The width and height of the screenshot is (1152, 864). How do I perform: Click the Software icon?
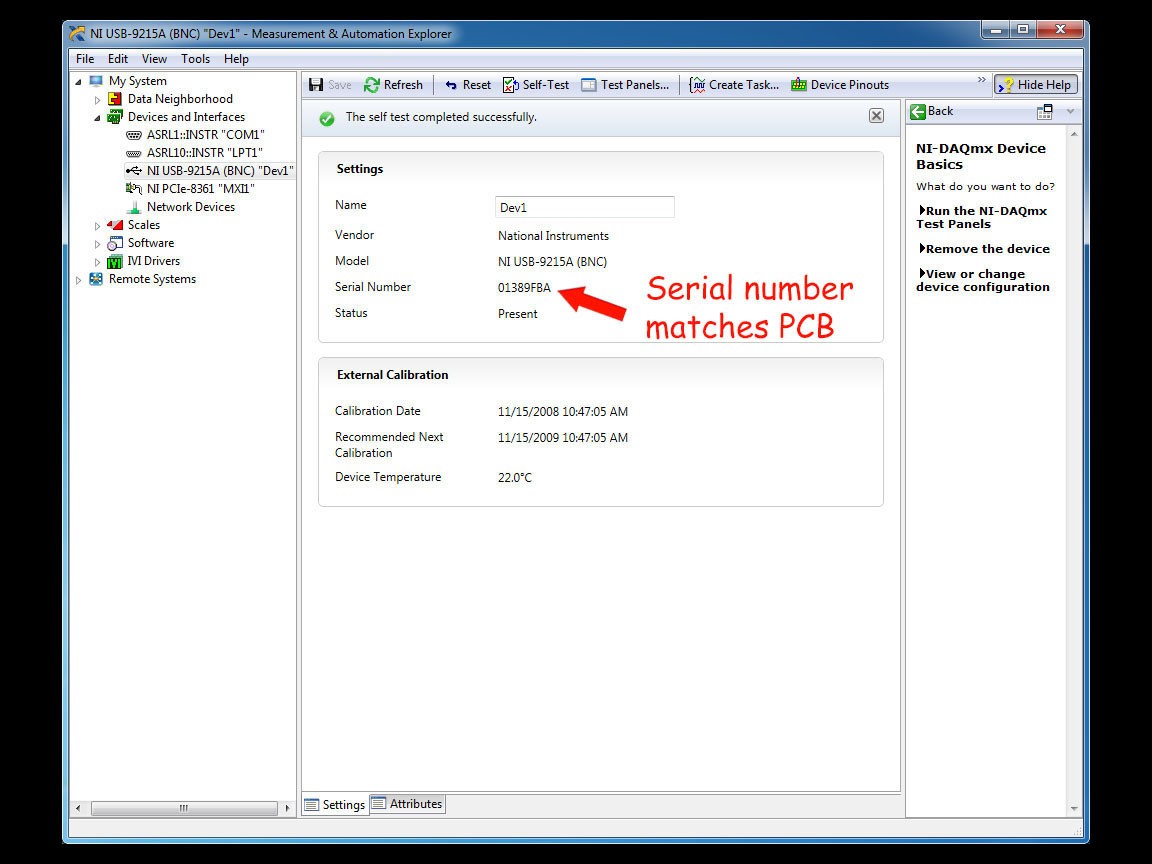(115, 243)
